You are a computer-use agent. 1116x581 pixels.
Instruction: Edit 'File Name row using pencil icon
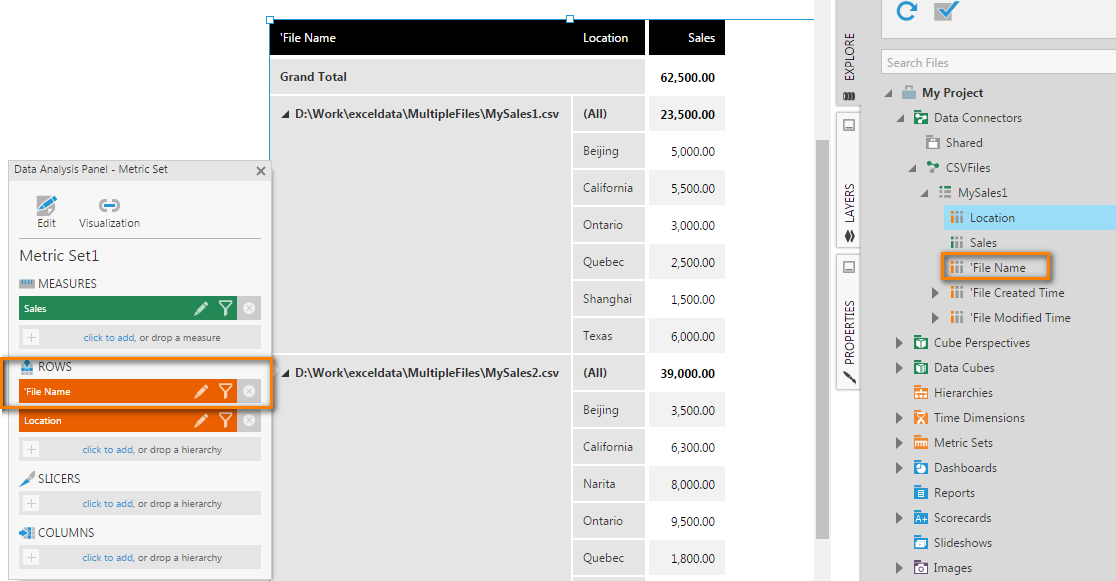pos(201,392)
